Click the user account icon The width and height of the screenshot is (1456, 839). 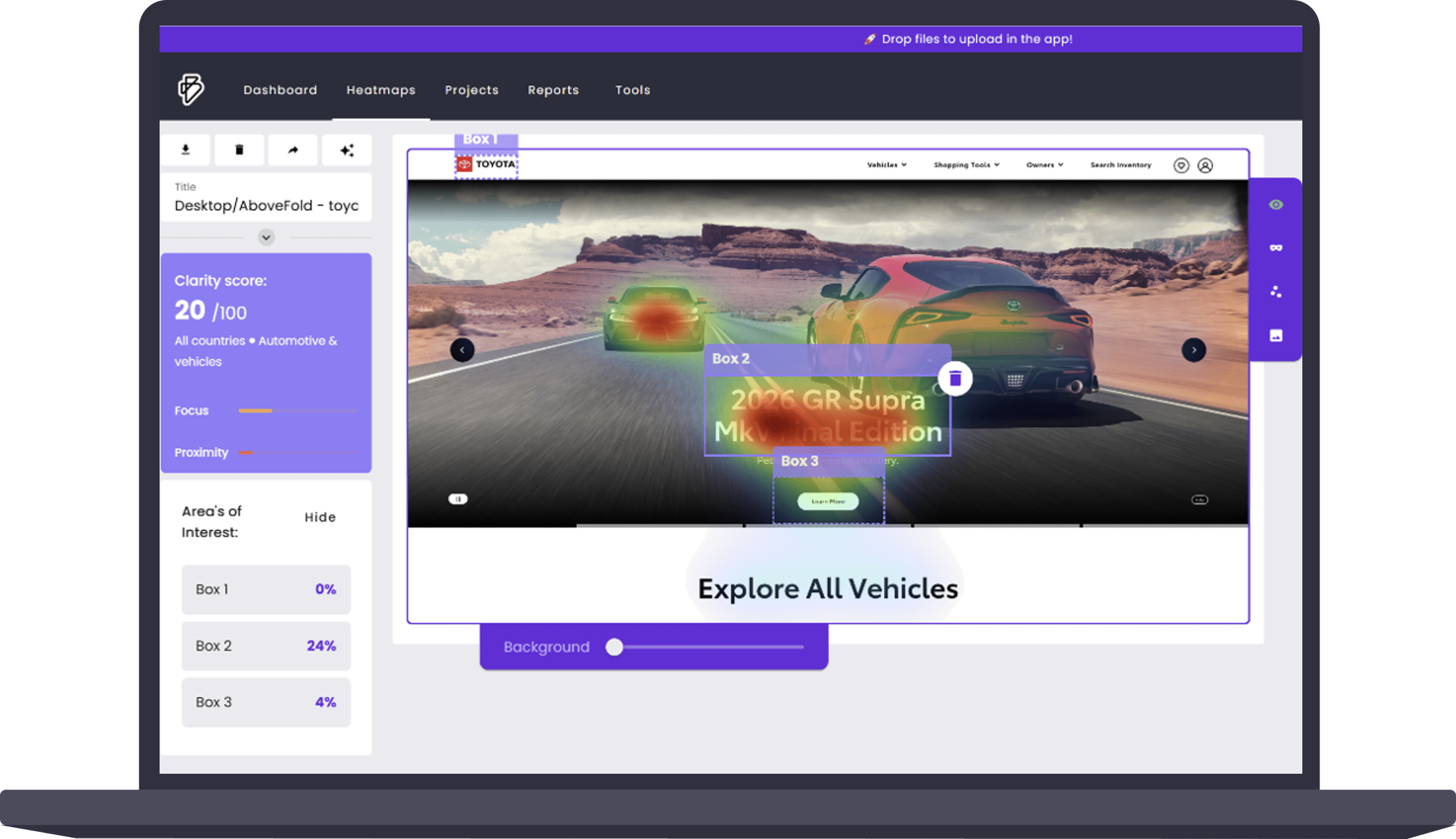coord(1205,166)
